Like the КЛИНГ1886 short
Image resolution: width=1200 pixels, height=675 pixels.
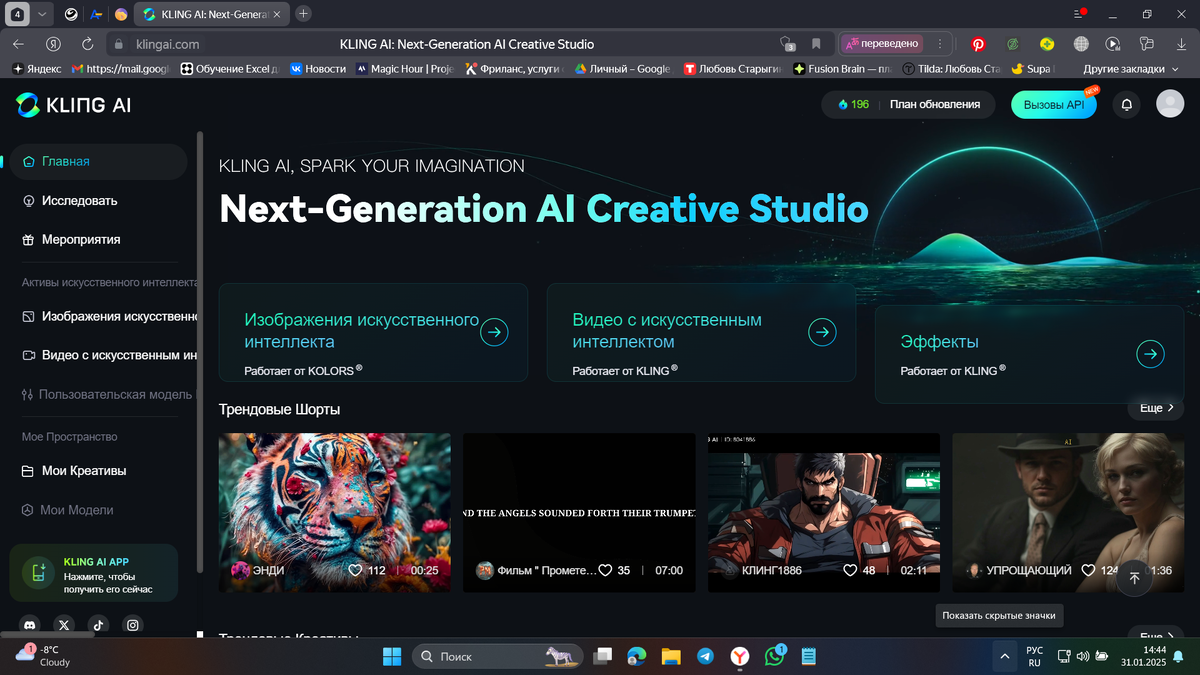tap(850, 570)
